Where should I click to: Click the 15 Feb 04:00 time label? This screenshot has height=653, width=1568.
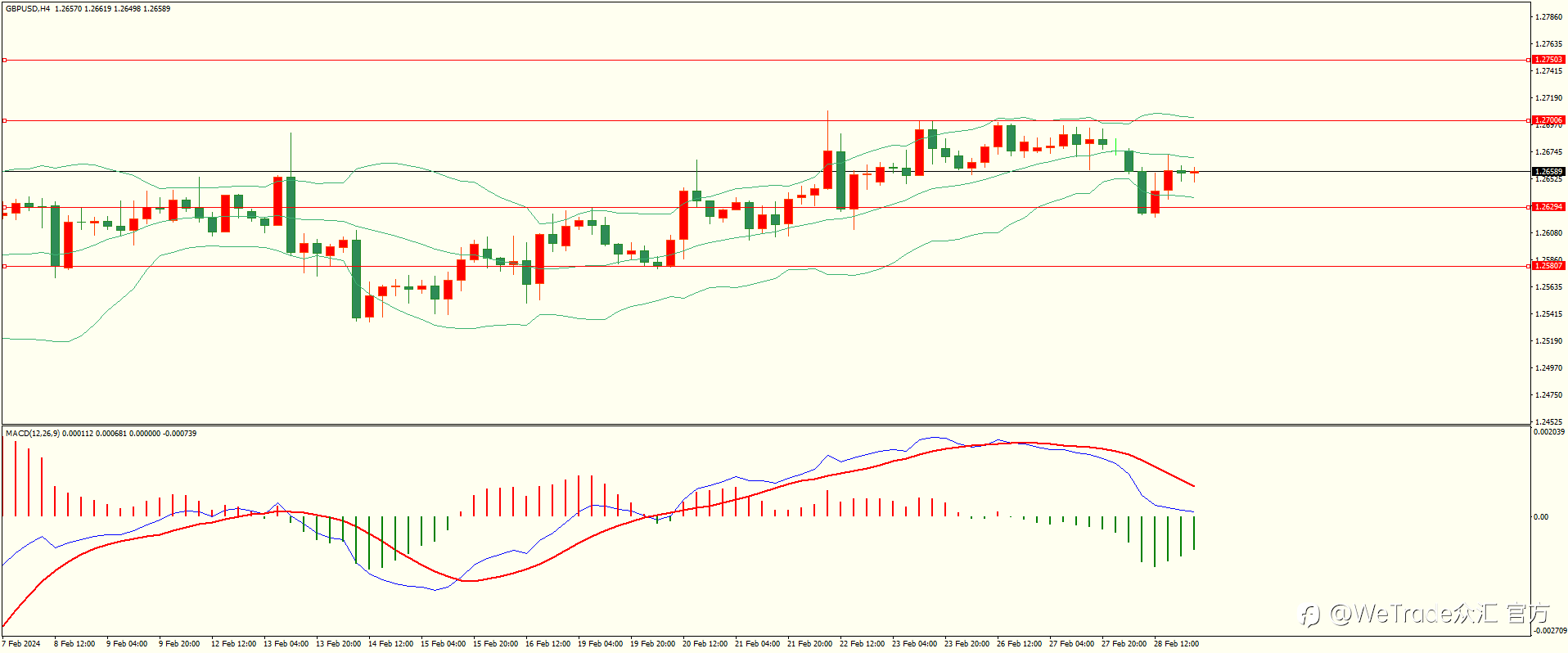point(443,644)
